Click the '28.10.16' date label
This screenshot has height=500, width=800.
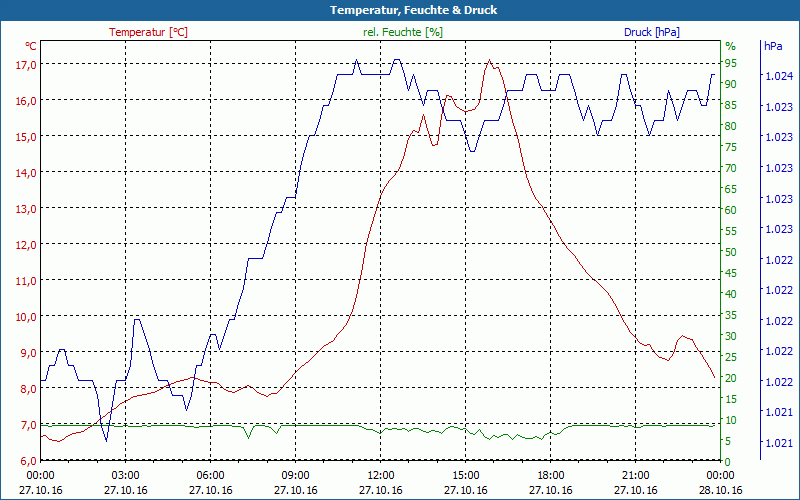coord(720,491)
